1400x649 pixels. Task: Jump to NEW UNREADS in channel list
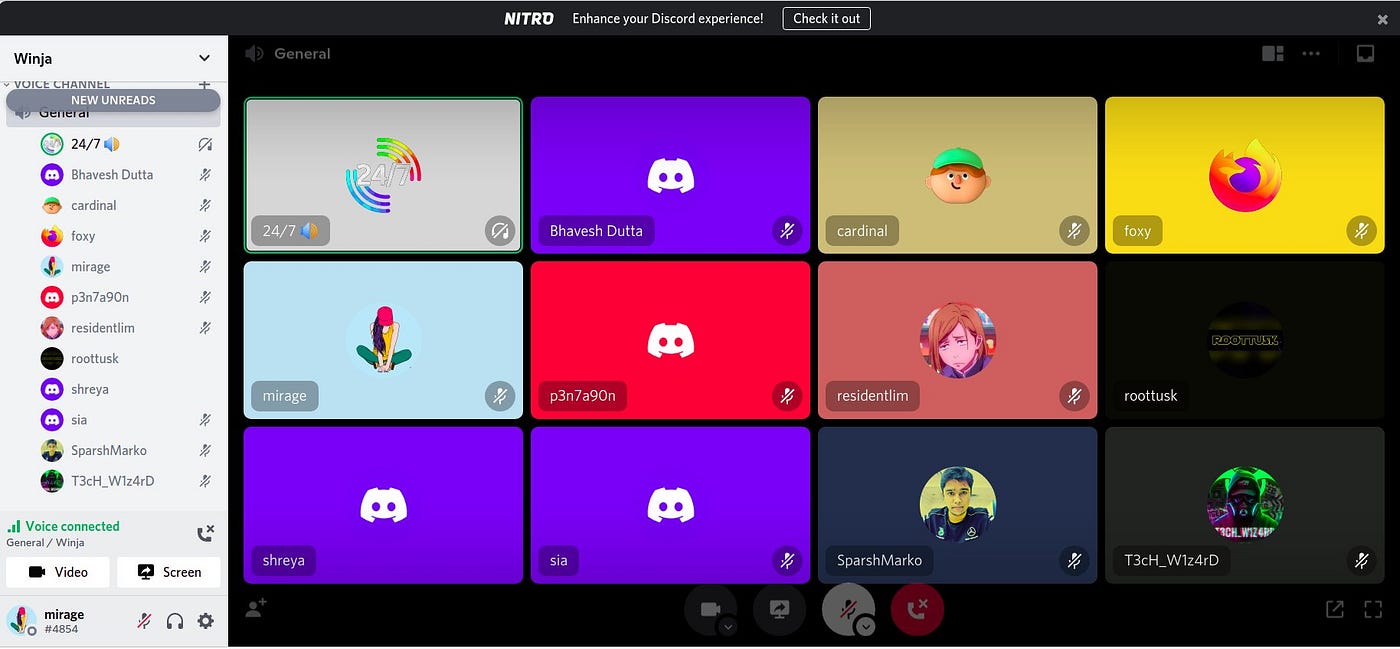coord(113,100)
